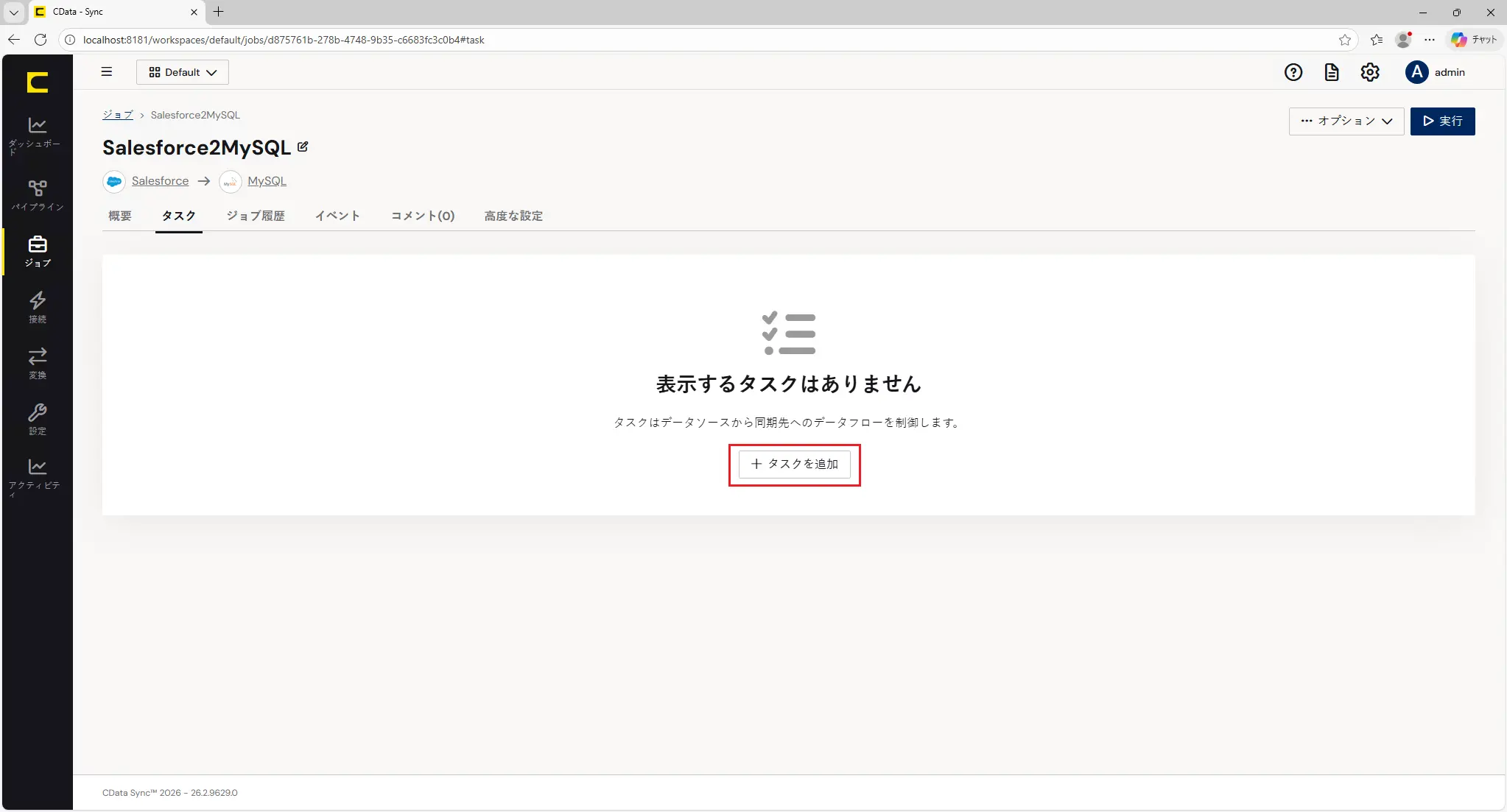Switch to the ジョブ履歴 tab
The image size is (1507, 812).
[256, 216]
